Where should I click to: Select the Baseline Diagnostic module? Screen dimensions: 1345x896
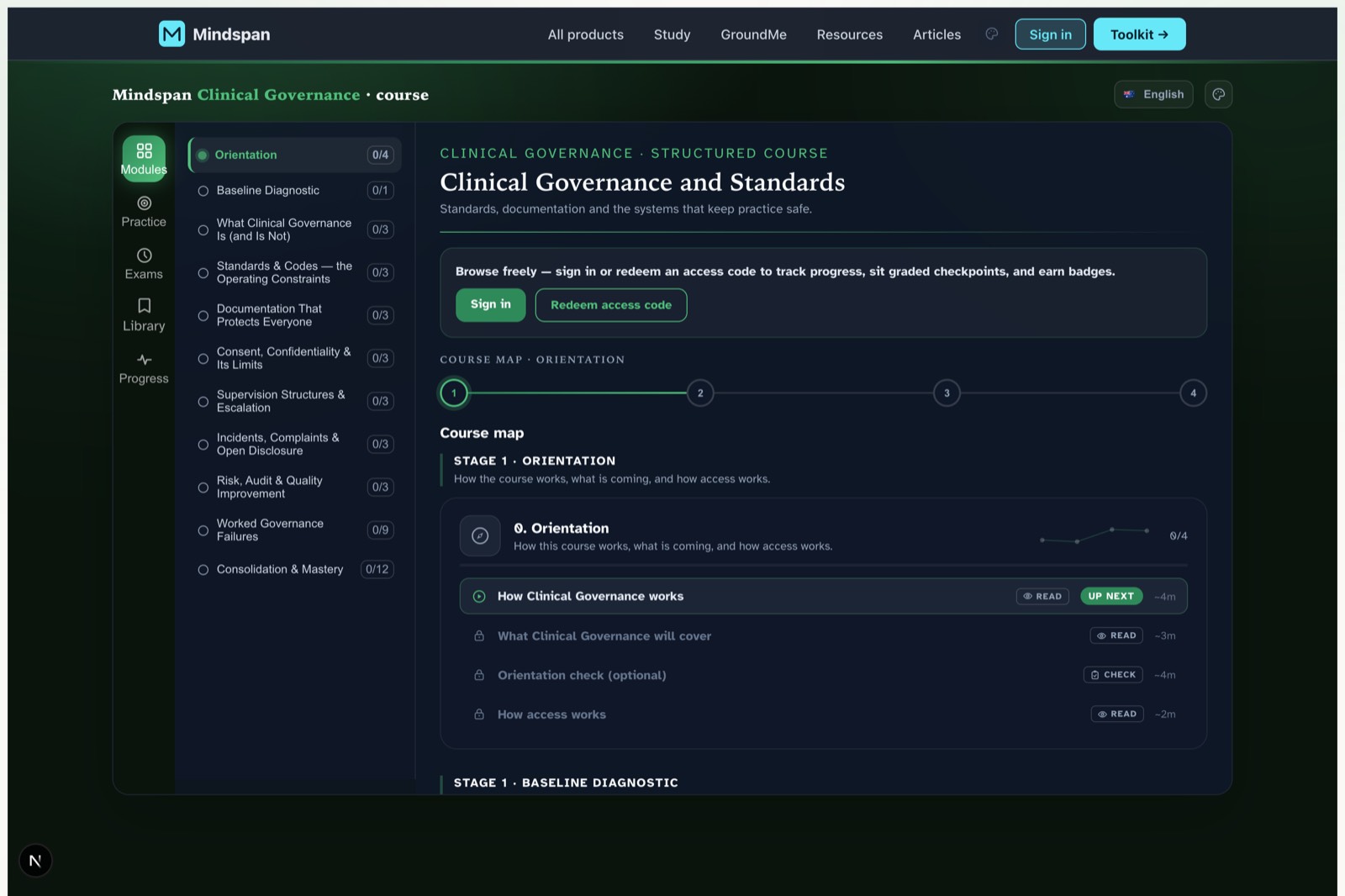point(295,191)
